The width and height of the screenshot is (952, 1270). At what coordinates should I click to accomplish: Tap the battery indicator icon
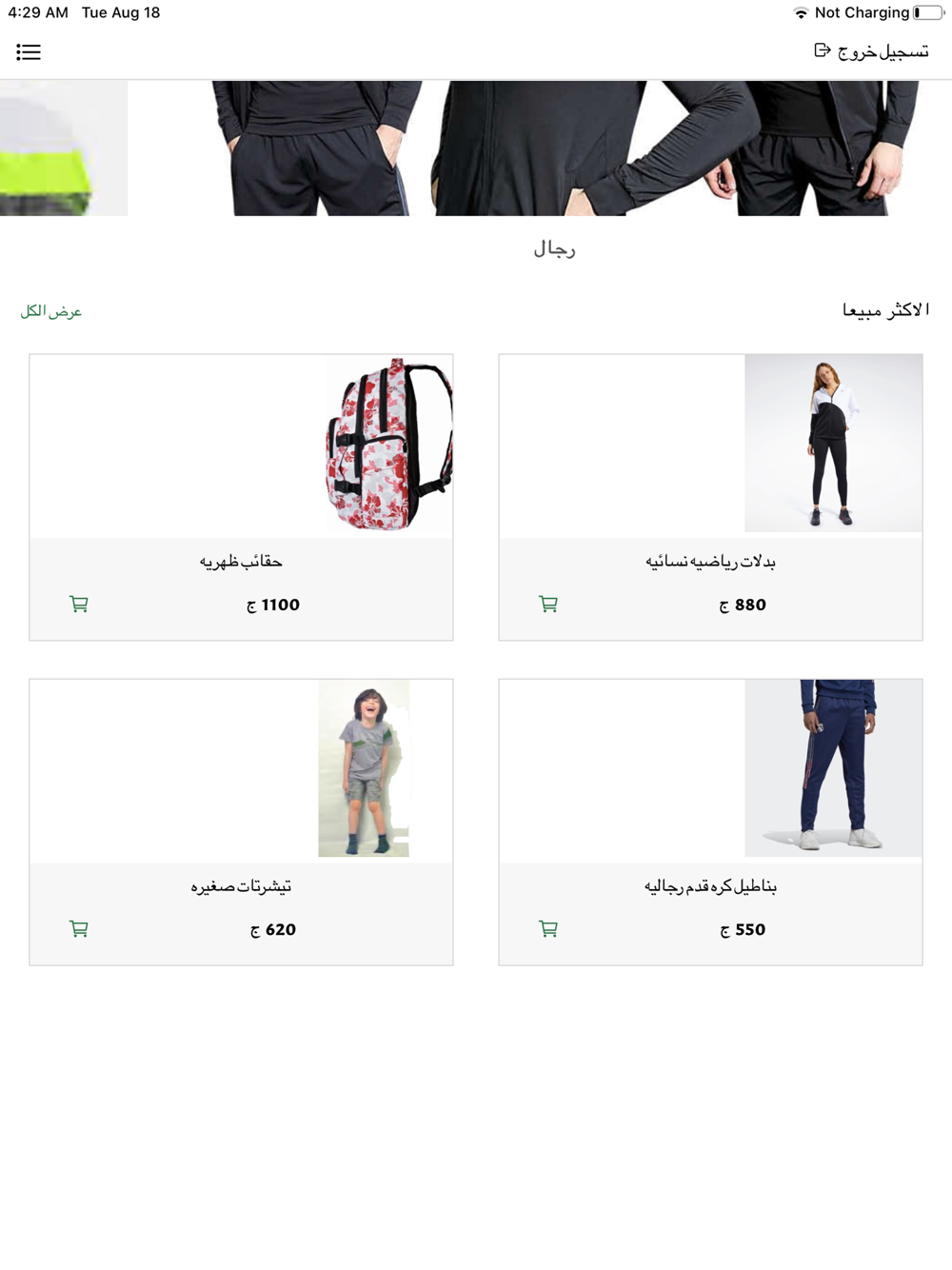pyautogui.click(x=929, y=12)
